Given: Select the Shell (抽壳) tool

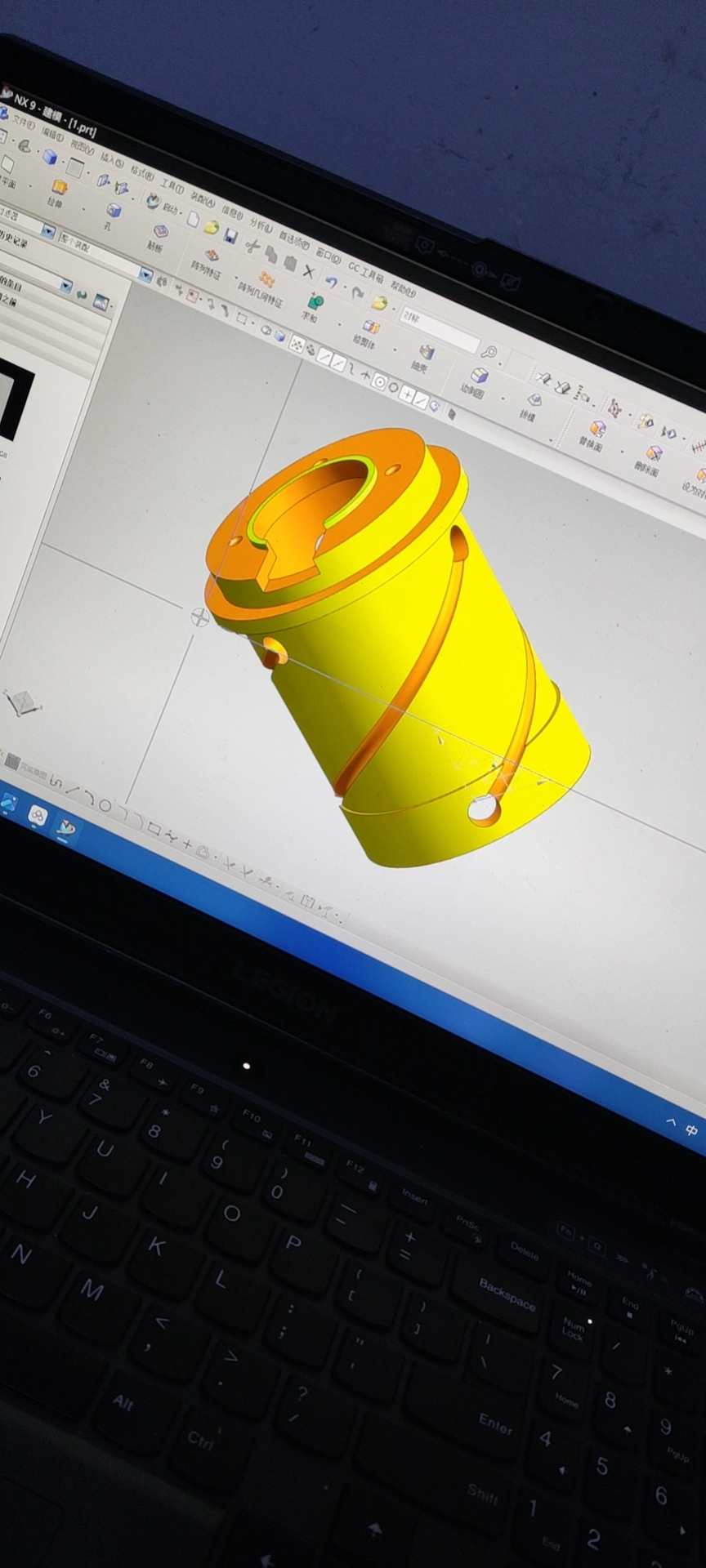Looking at the screenshot, I should pyautogui.click(x=426, y=352).
